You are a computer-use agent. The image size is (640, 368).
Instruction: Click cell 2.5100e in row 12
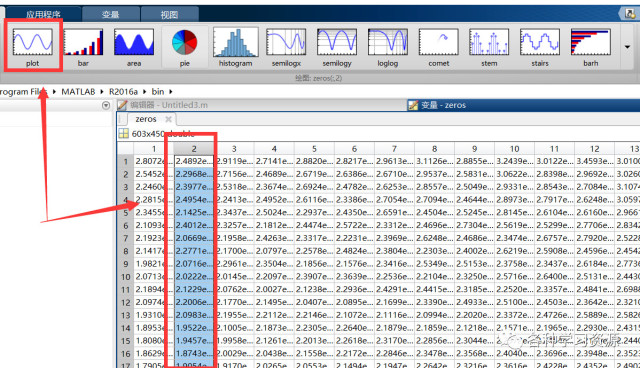(x=514, y=302)
